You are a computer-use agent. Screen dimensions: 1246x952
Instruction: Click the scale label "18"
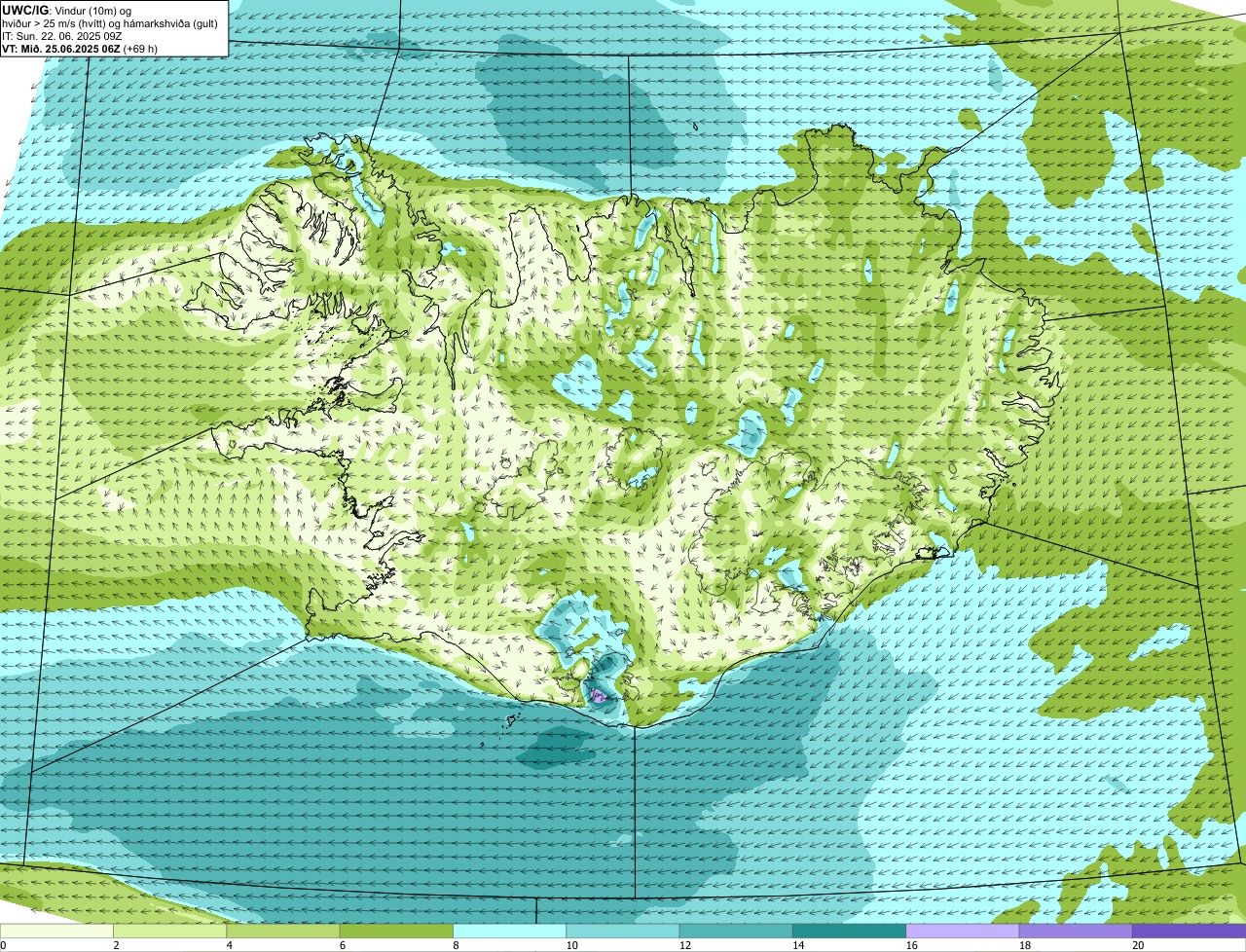[x=1023, y=945]
